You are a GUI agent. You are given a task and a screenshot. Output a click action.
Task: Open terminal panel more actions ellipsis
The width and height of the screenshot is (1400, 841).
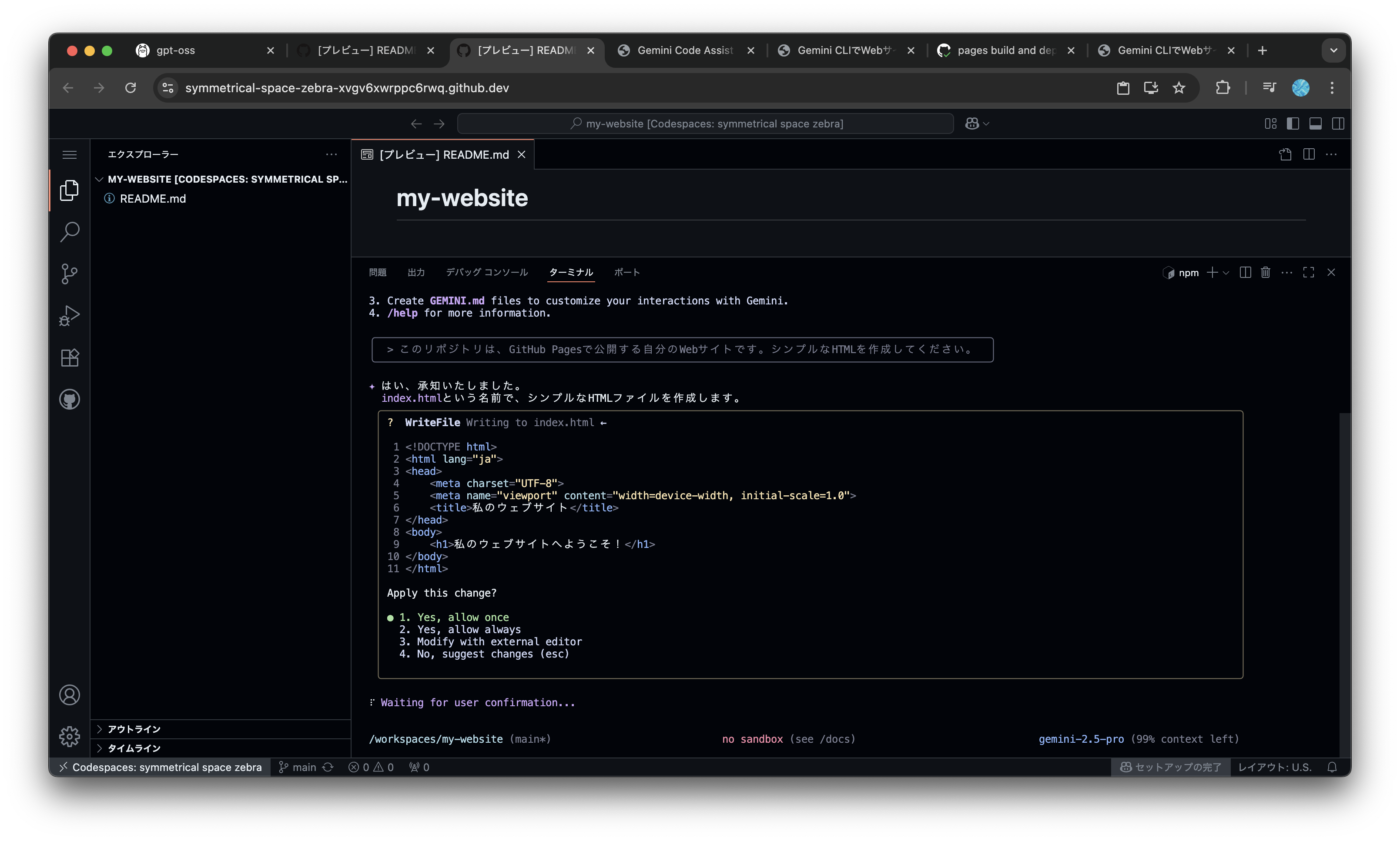pos(1287,273)
